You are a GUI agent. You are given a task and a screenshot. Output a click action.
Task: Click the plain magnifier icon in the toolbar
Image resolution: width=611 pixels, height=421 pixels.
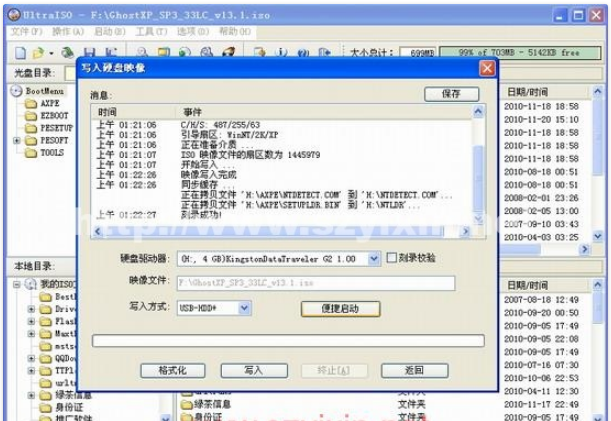click(143, 52)
